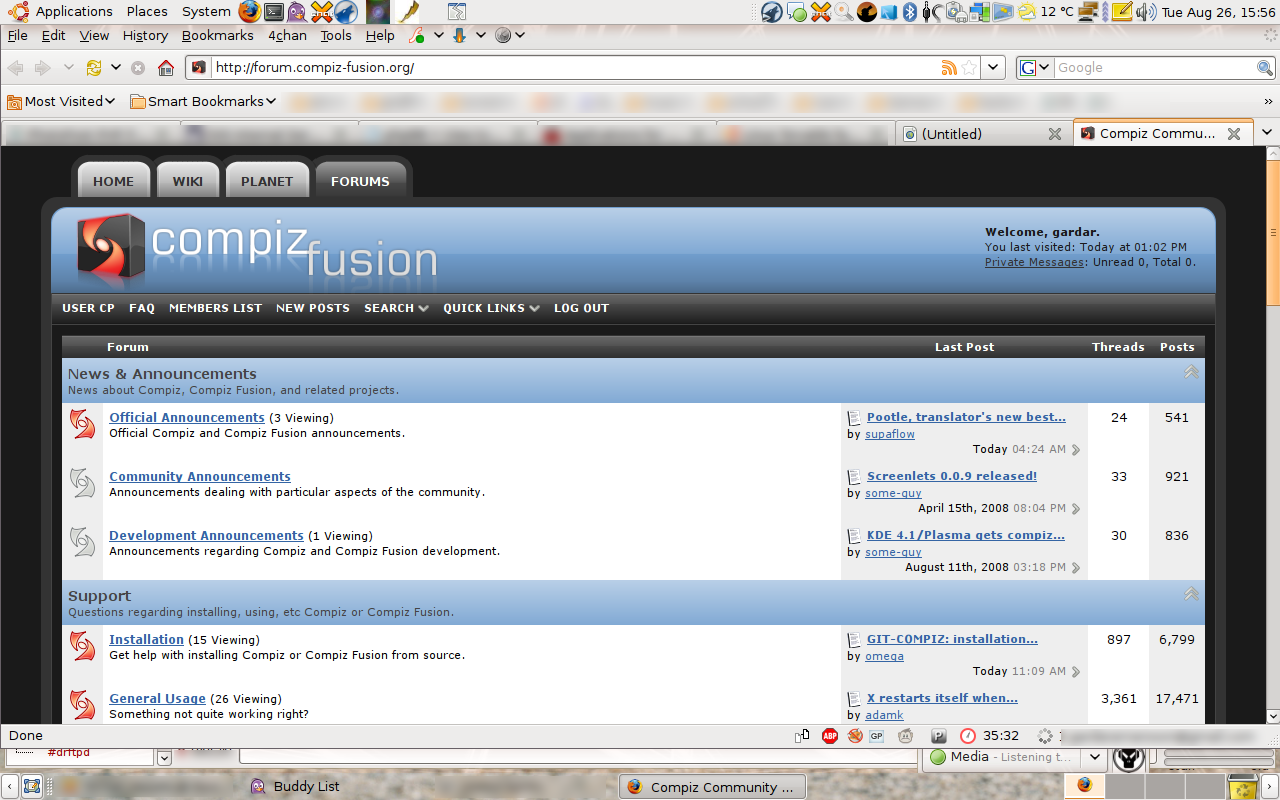The image size is (1280, 800).
Task: Click the Google search magnifier icon
Action: coord(1265,68)
